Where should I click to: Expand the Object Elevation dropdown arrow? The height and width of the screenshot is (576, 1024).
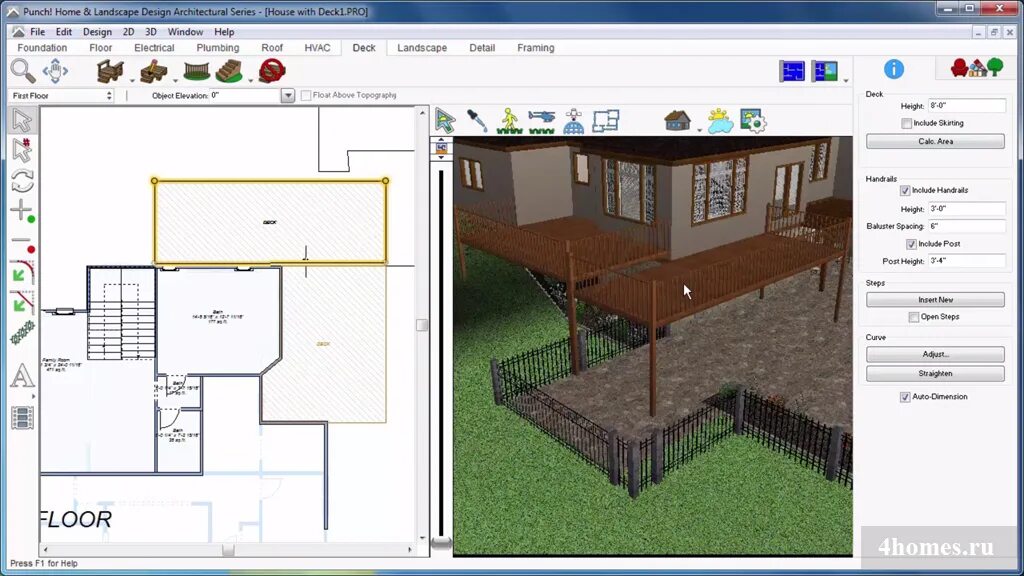point(288,96)
